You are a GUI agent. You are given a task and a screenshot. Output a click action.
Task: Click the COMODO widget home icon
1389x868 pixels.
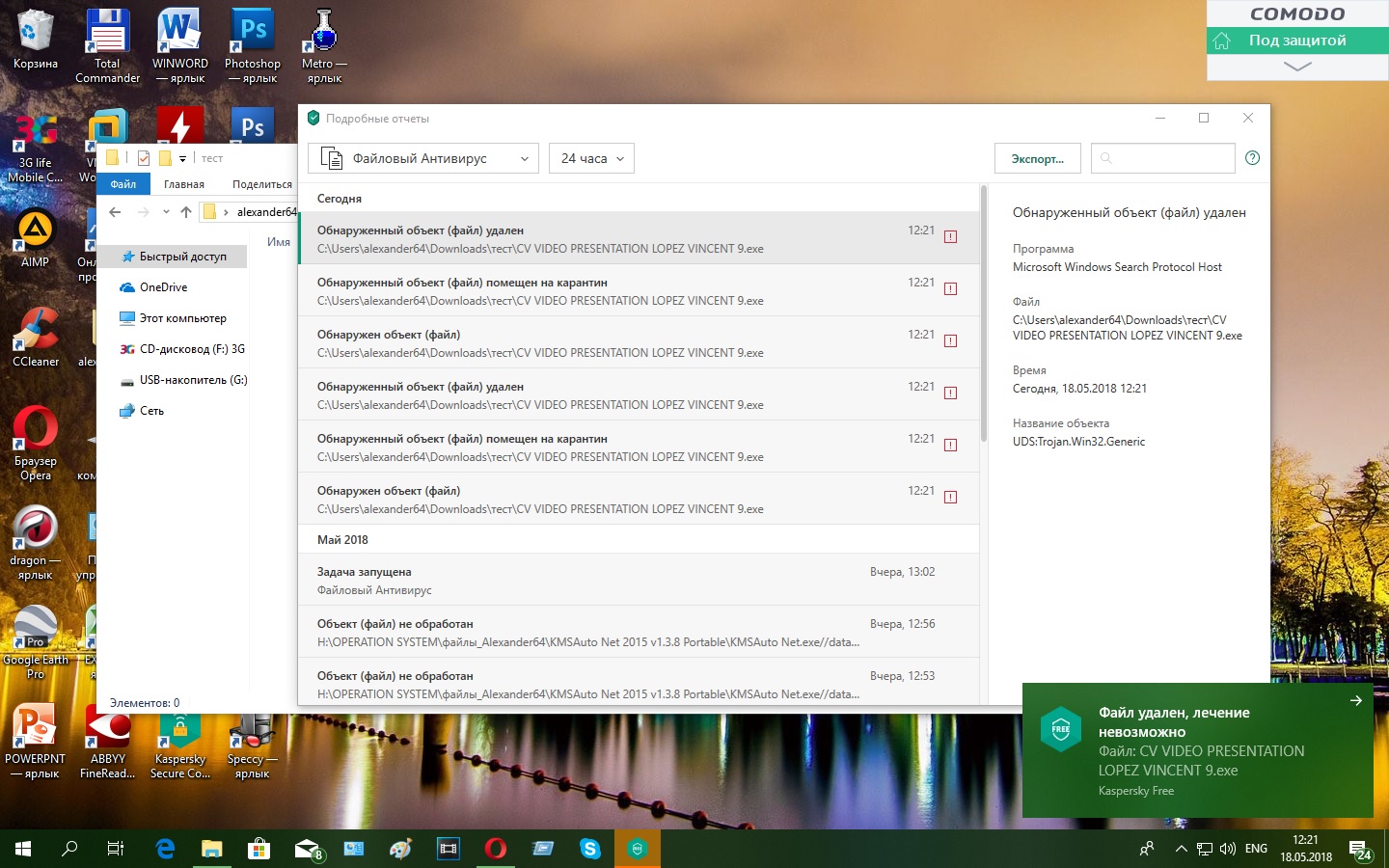pos(1222,41)
